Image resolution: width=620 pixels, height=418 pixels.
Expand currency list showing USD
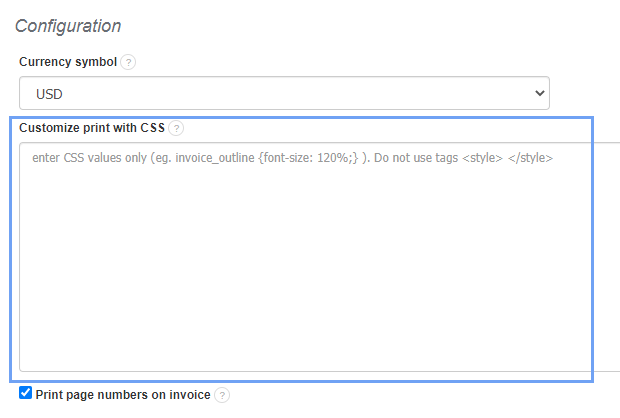point(284,93)
